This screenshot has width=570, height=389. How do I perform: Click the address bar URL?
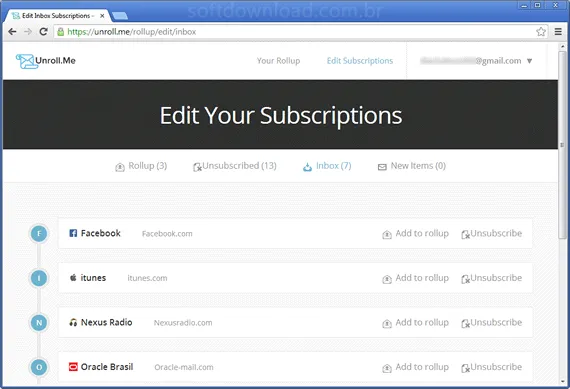132,32
